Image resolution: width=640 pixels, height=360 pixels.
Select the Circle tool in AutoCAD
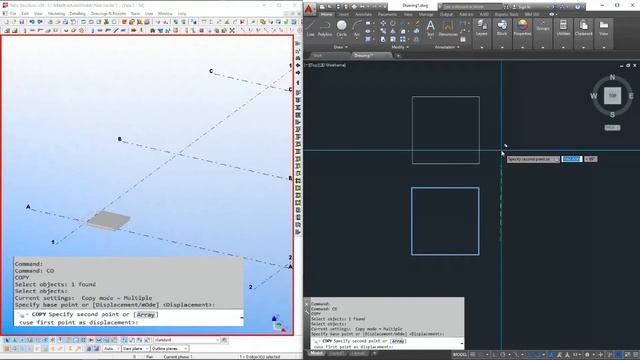[x=342, y=29]
